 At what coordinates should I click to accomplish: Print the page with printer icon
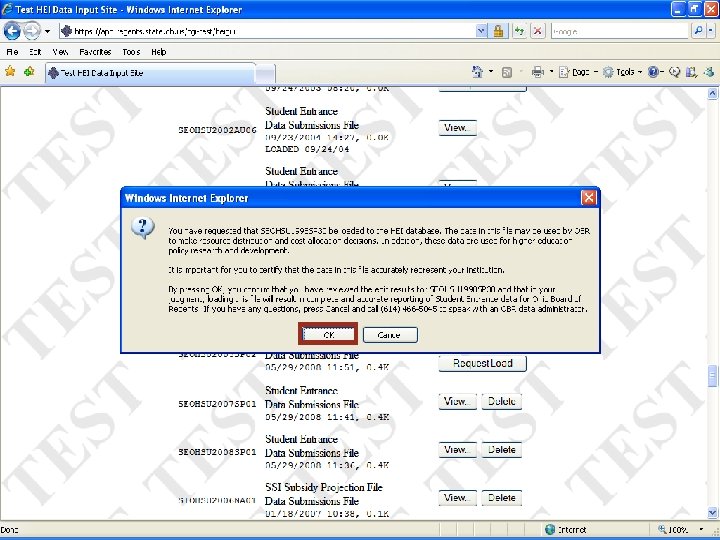pyautogui.click(x=537, y=72)
